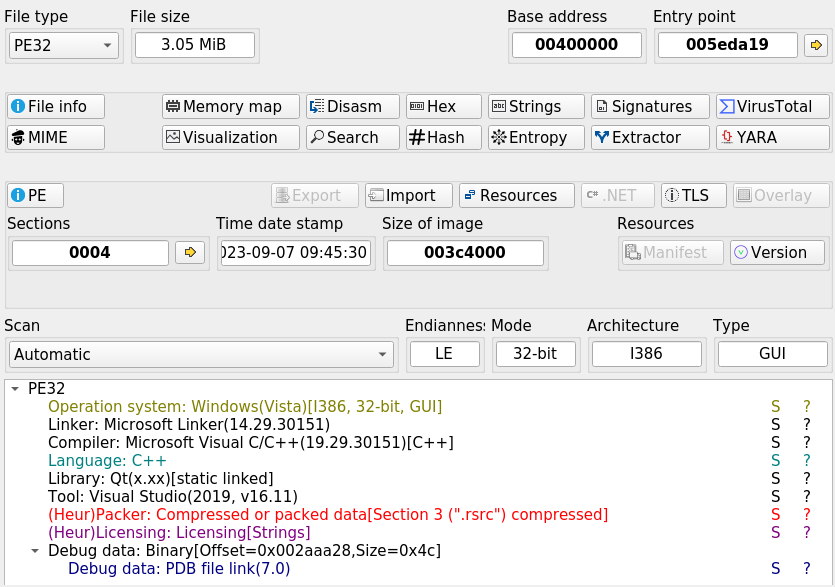
Task: Open the YARA scanner
Action: (773, 137)
